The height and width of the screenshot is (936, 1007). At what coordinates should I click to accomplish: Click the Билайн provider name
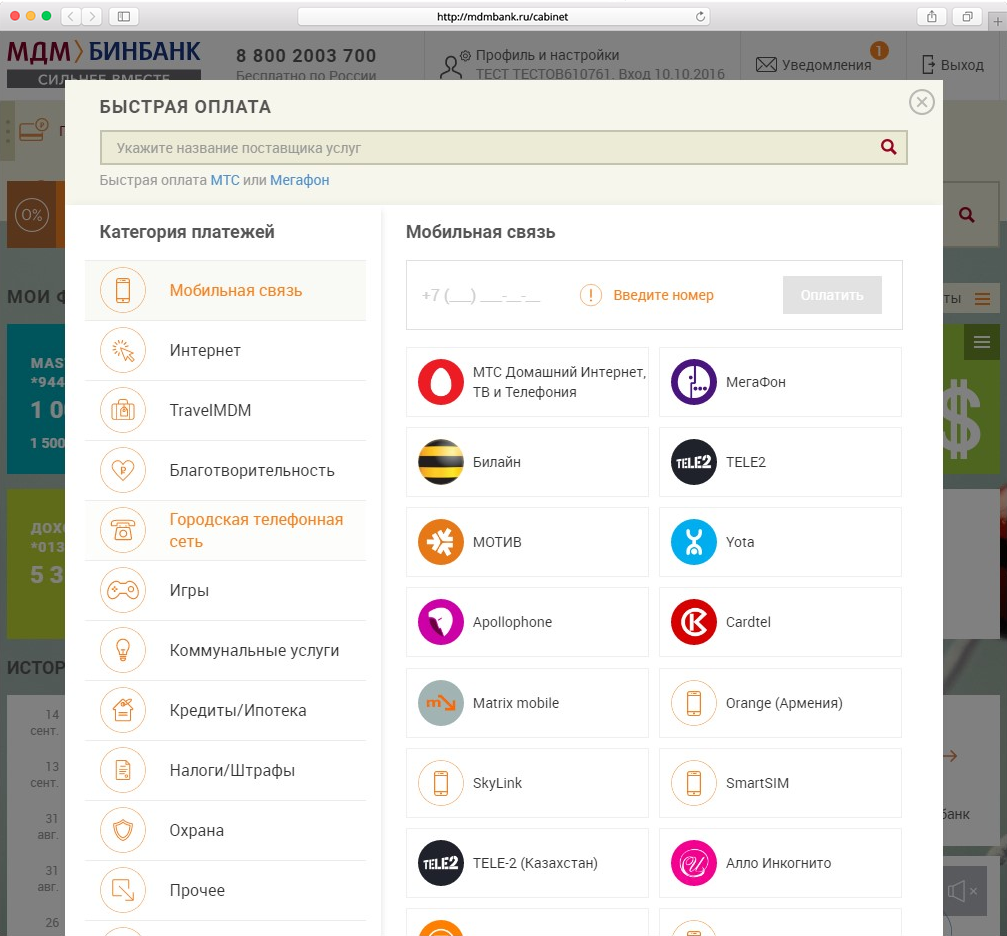pyautogui.click(x=496, y=462)
